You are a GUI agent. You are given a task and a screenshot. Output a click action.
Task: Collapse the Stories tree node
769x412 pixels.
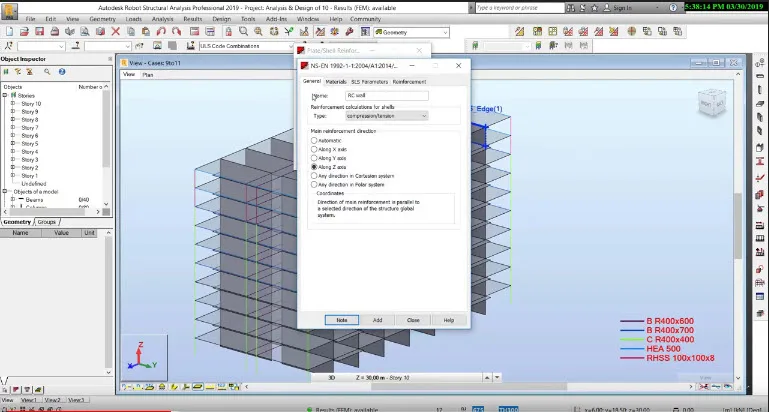[5, 95]
